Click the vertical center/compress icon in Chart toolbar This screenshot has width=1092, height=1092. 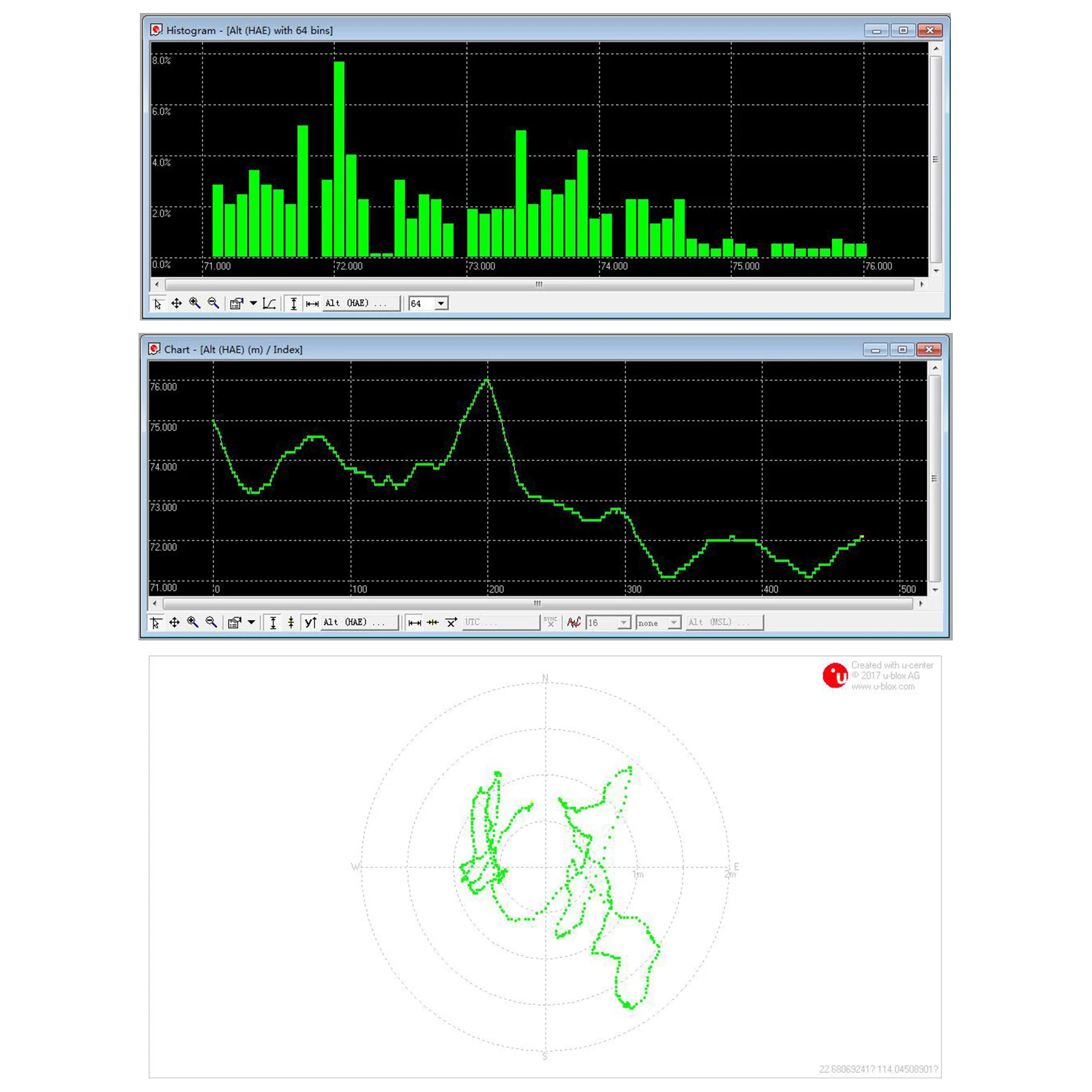click(x=291, y=622)
